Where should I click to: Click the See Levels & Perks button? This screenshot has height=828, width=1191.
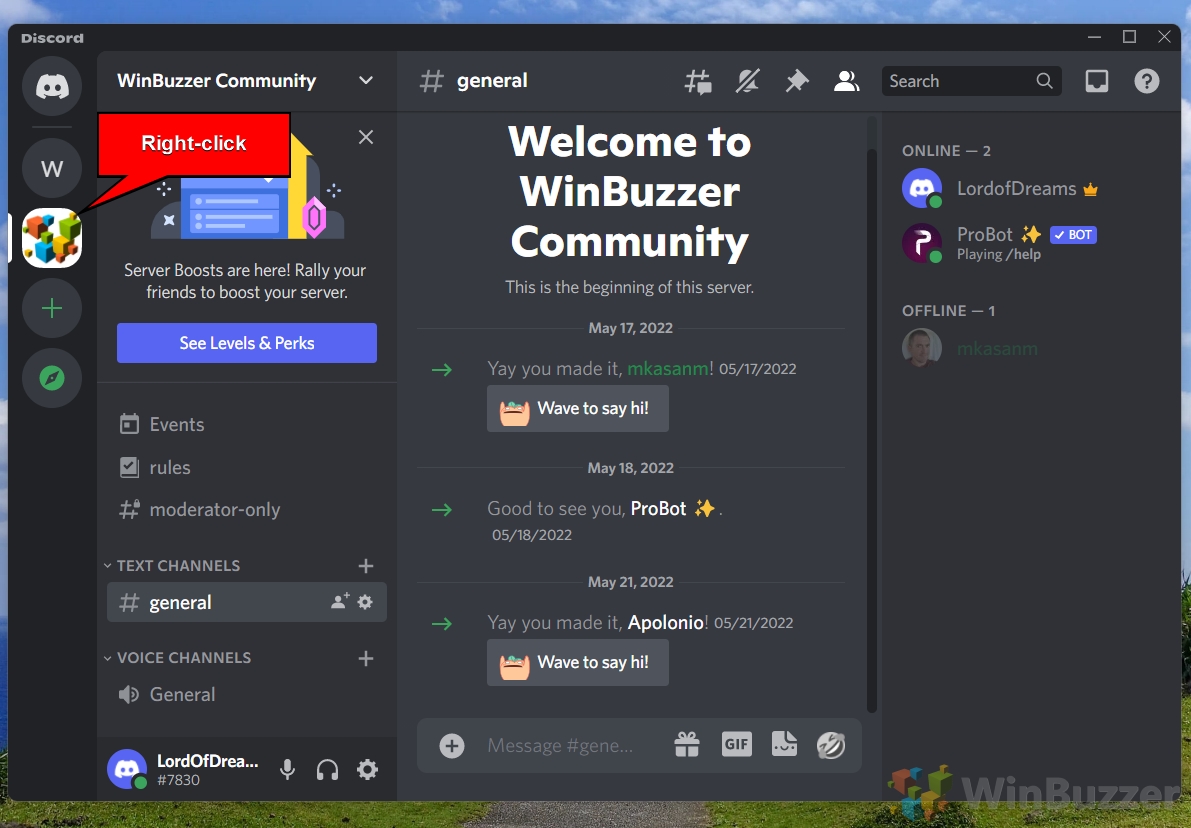[x=246, y=343]
